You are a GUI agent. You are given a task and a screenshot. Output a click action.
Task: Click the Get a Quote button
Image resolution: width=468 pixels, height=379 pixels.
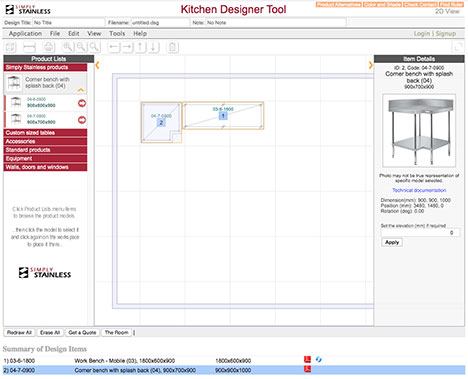(82, 332)
